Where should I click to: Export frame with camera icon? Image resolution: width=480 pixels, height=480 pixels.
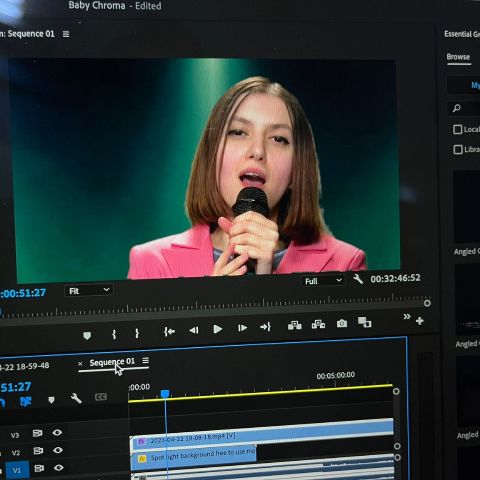342,323
